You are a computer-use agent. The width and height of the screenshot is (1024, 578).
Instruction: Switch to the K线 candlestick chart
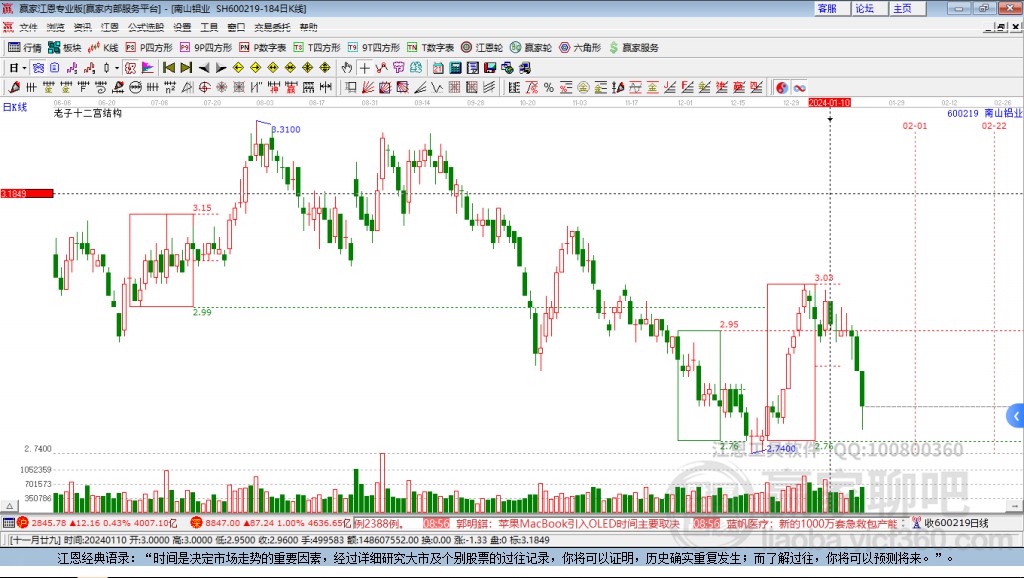(x=103, y=48)
